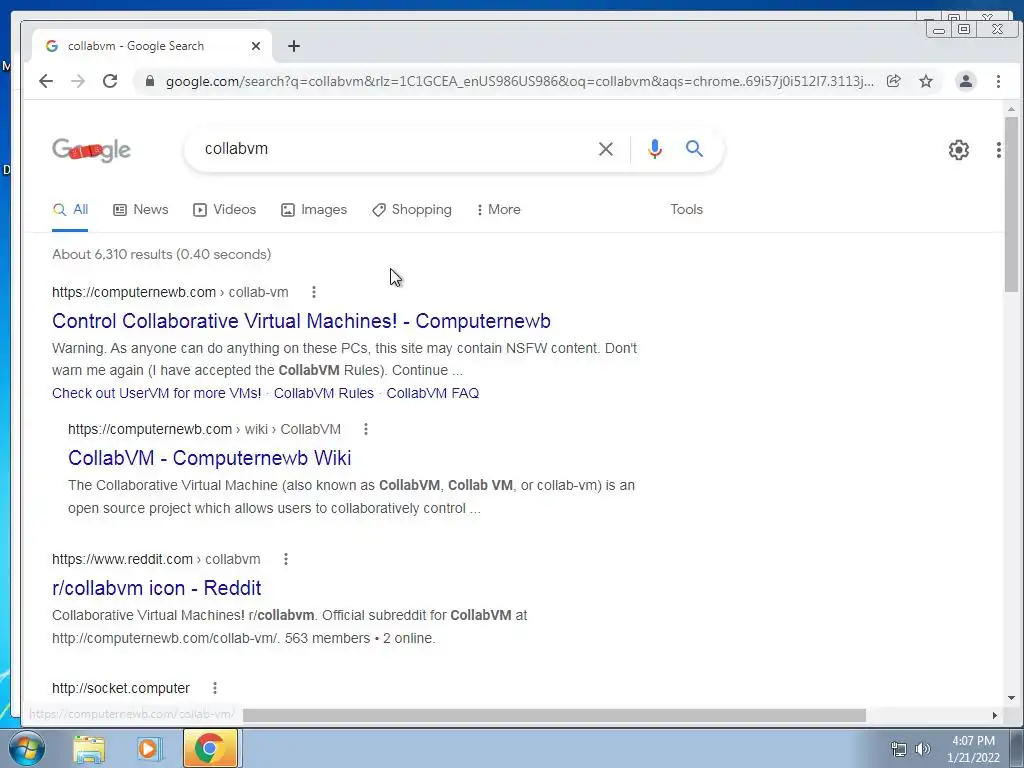Switch to the News tab
This screenshot has height=768, width=1024.
(140, 210)
